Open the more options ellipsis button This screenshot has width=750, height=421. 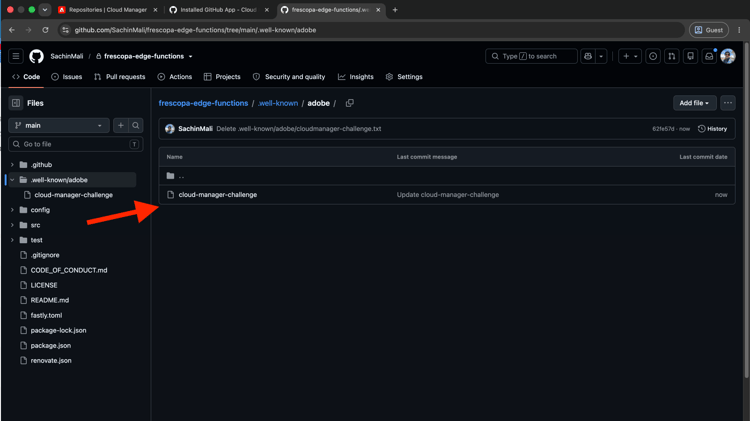point(728,103)
